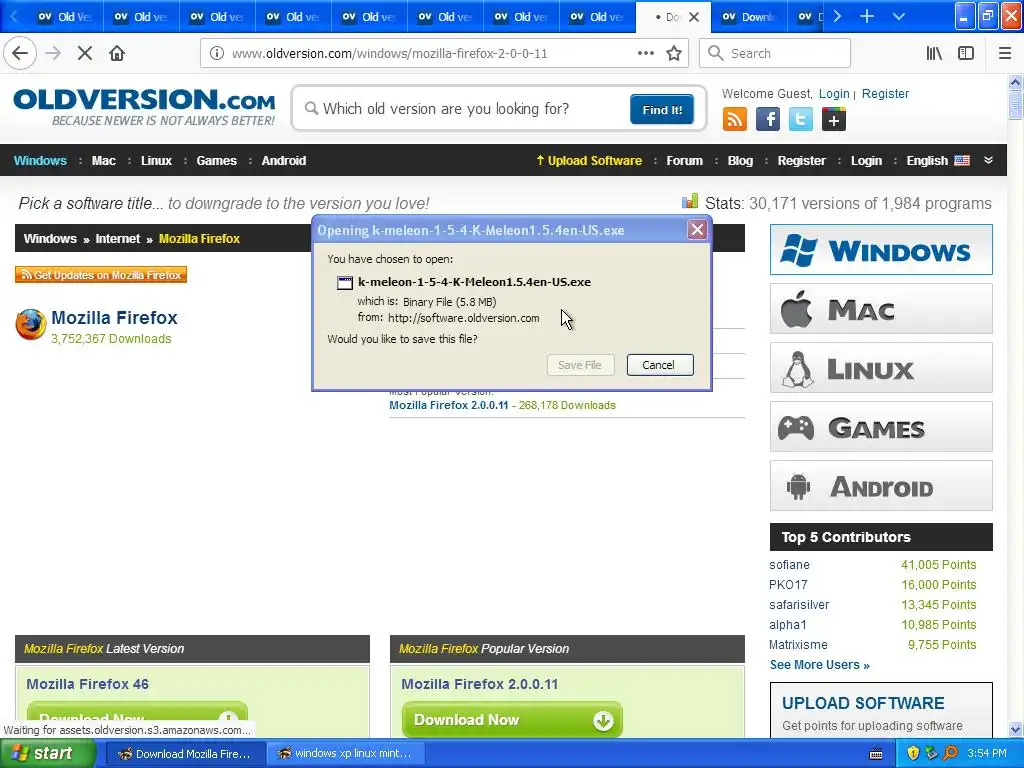Expand navigation bar double-chevron
The width and height of the screenshot is (1024, 768).
(x=988, y=161)
